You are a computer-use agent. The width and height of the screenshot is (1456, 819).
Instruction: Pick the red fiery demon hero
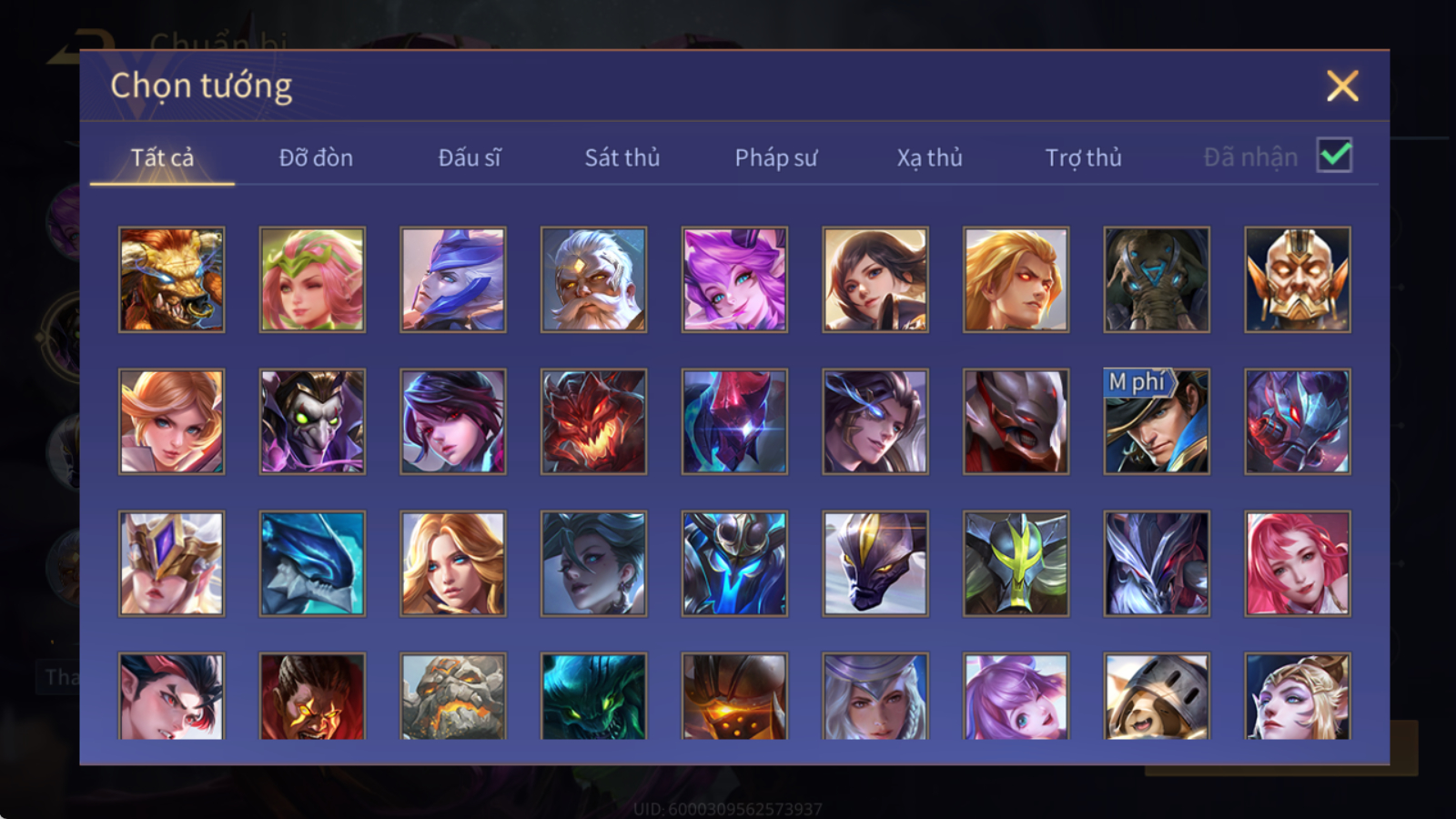593,421
